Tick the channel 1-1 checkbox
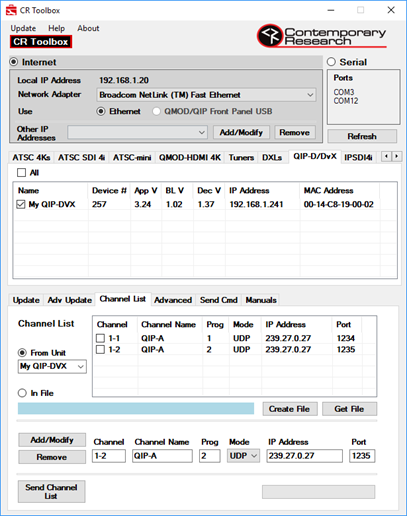The height and width of the screenshot is (516, 407). 100,338
